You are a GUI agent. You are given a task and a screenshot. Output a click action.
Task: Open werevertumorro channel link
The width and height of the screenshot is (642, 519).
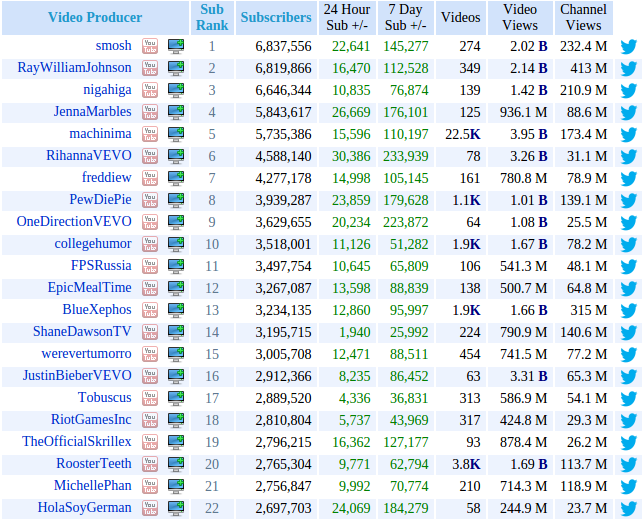[86, 354]
